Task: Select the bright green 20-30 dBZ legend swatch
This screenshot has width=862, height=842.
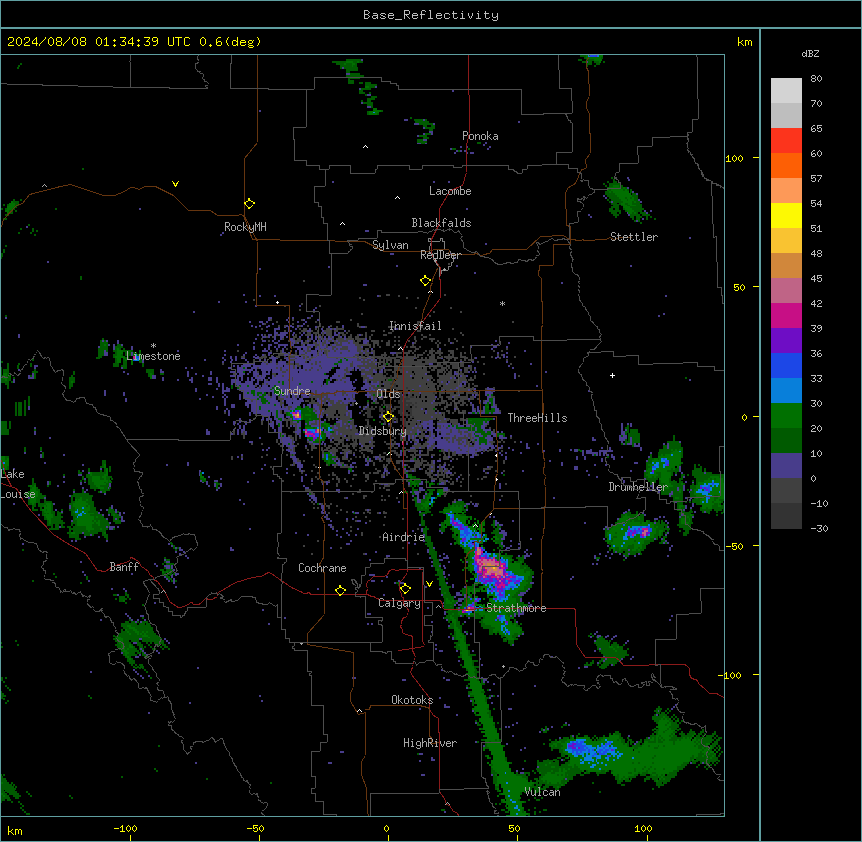Action: tap(786, 416)
